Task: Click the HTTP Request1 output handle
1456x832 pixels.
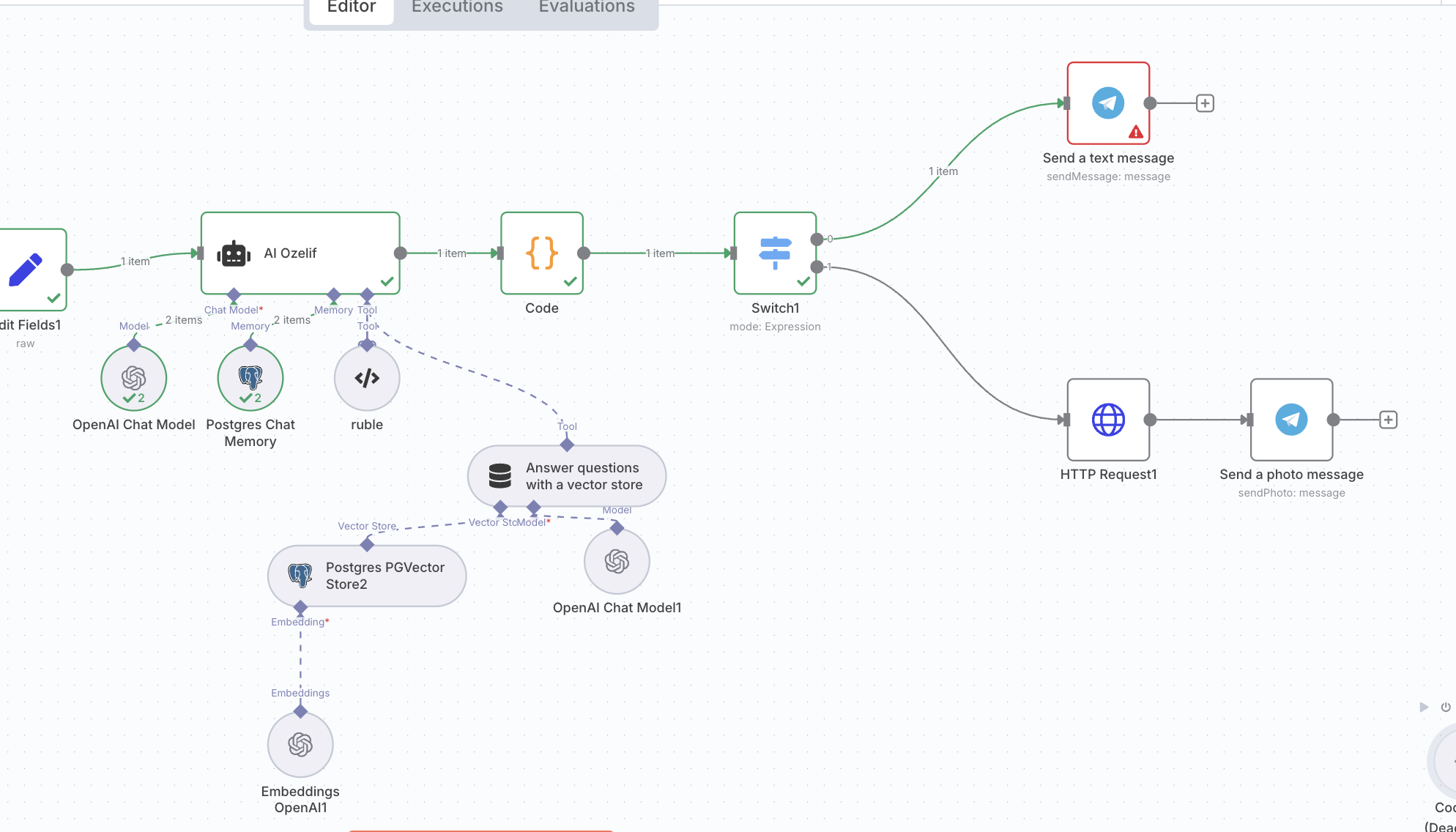Action: pyautogui.click(x=1150, y=420)
